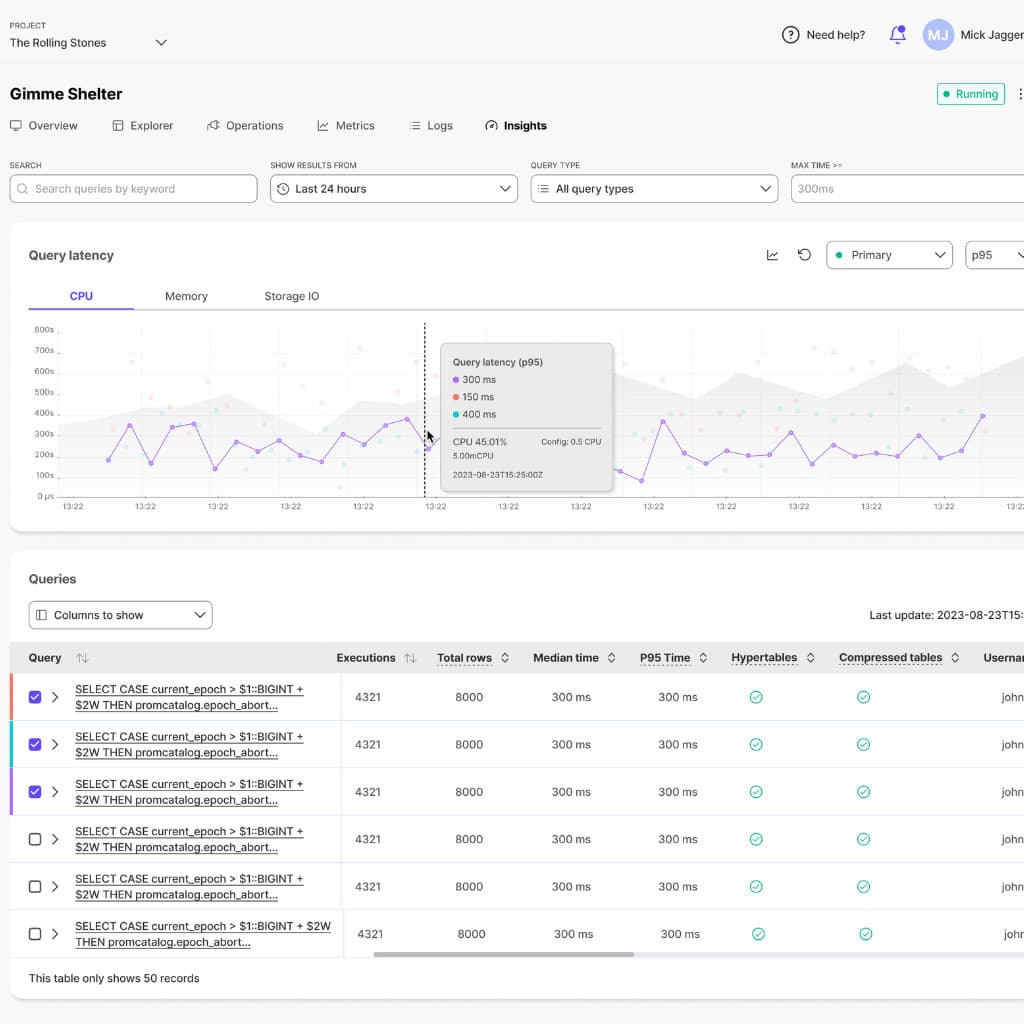Expand the Columns to show dropdown
The height and width of the screenshot is (1024, 1024).
click(120, 615)
